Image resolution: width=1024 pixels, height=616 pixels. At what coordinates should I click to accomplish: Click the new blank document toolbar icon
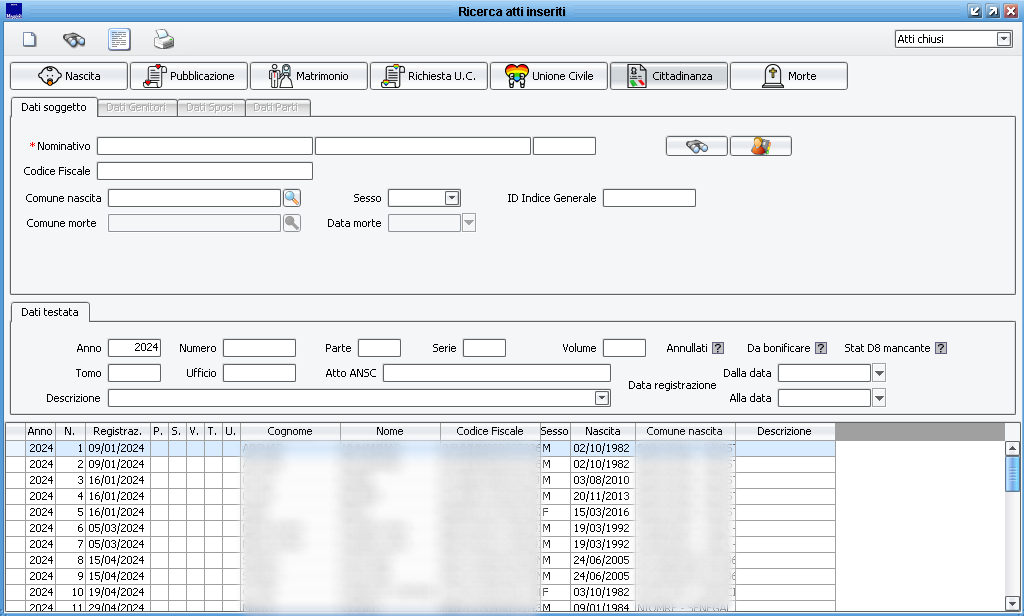point(29,40)
